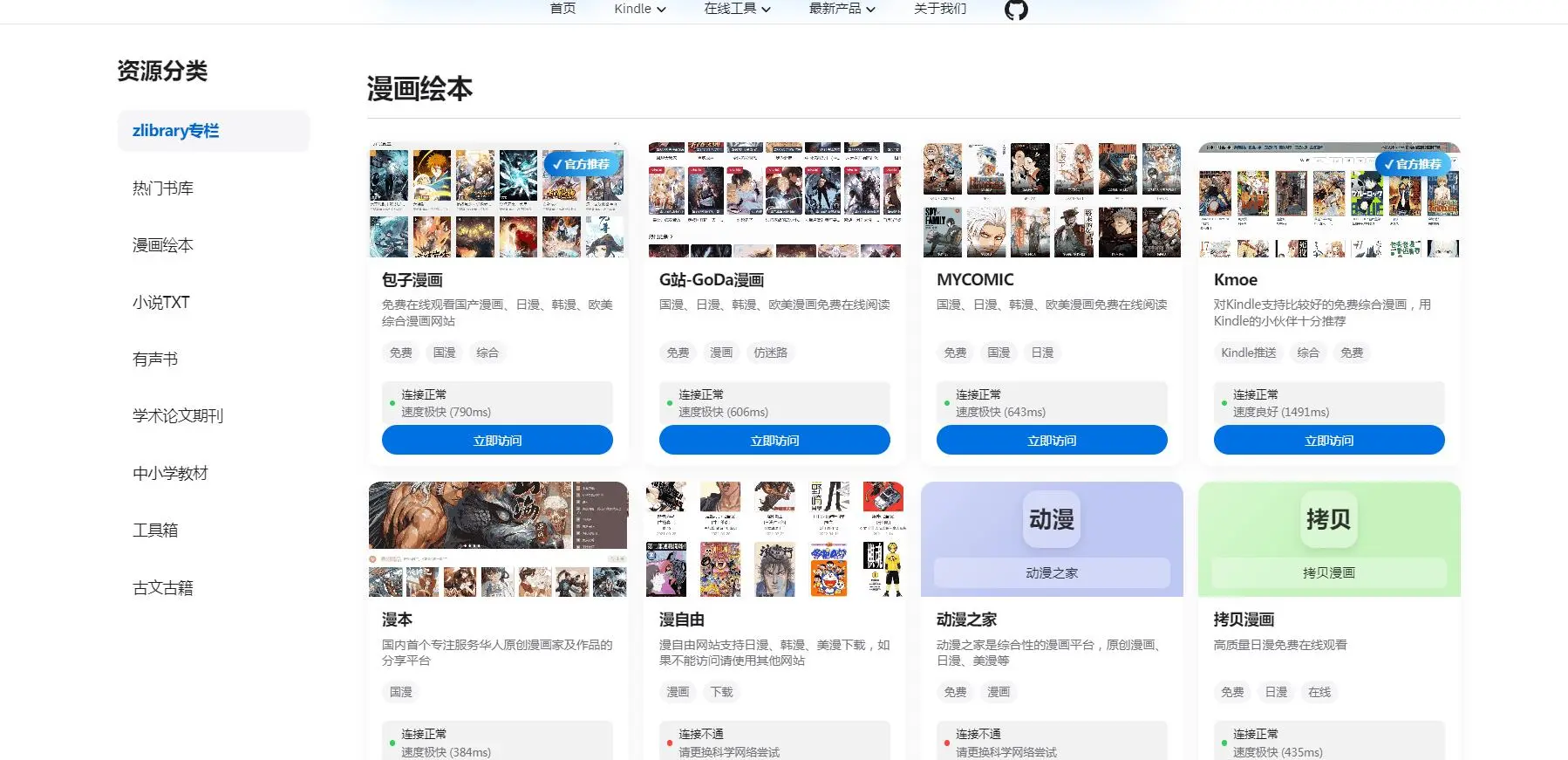Expand the 在线工具 dropdown menu

738,9
